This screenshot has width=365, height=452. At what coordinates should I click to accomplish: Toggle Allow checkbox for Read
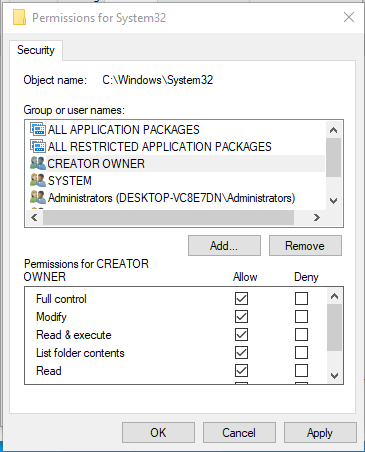[241, 370]
